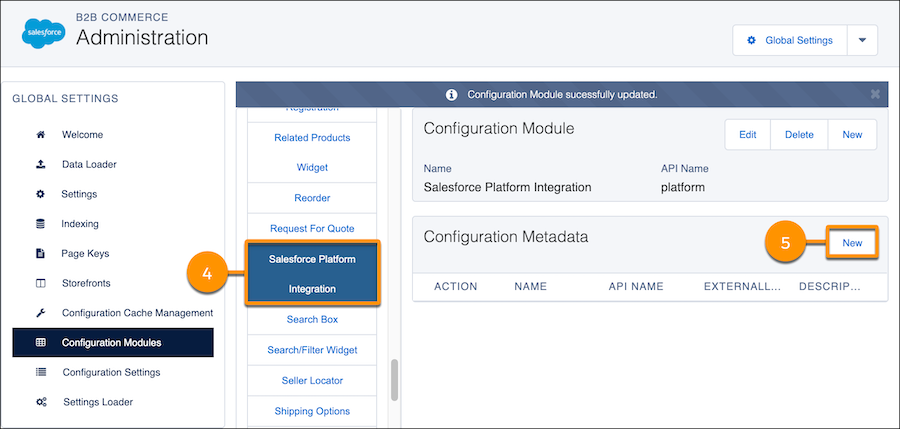Viewport: 900px width, 429px height.
Task: Click the Configuration Settings list icon
Action: pos(40,372)
